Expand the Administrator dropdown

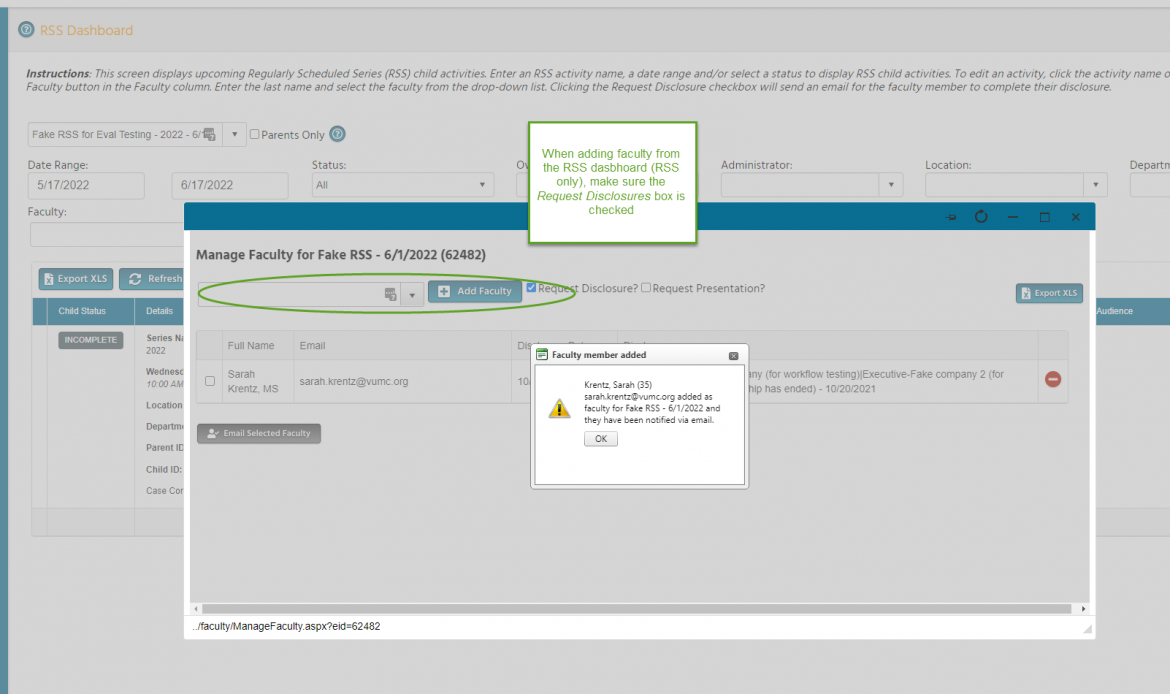click(x=891, y=184)
